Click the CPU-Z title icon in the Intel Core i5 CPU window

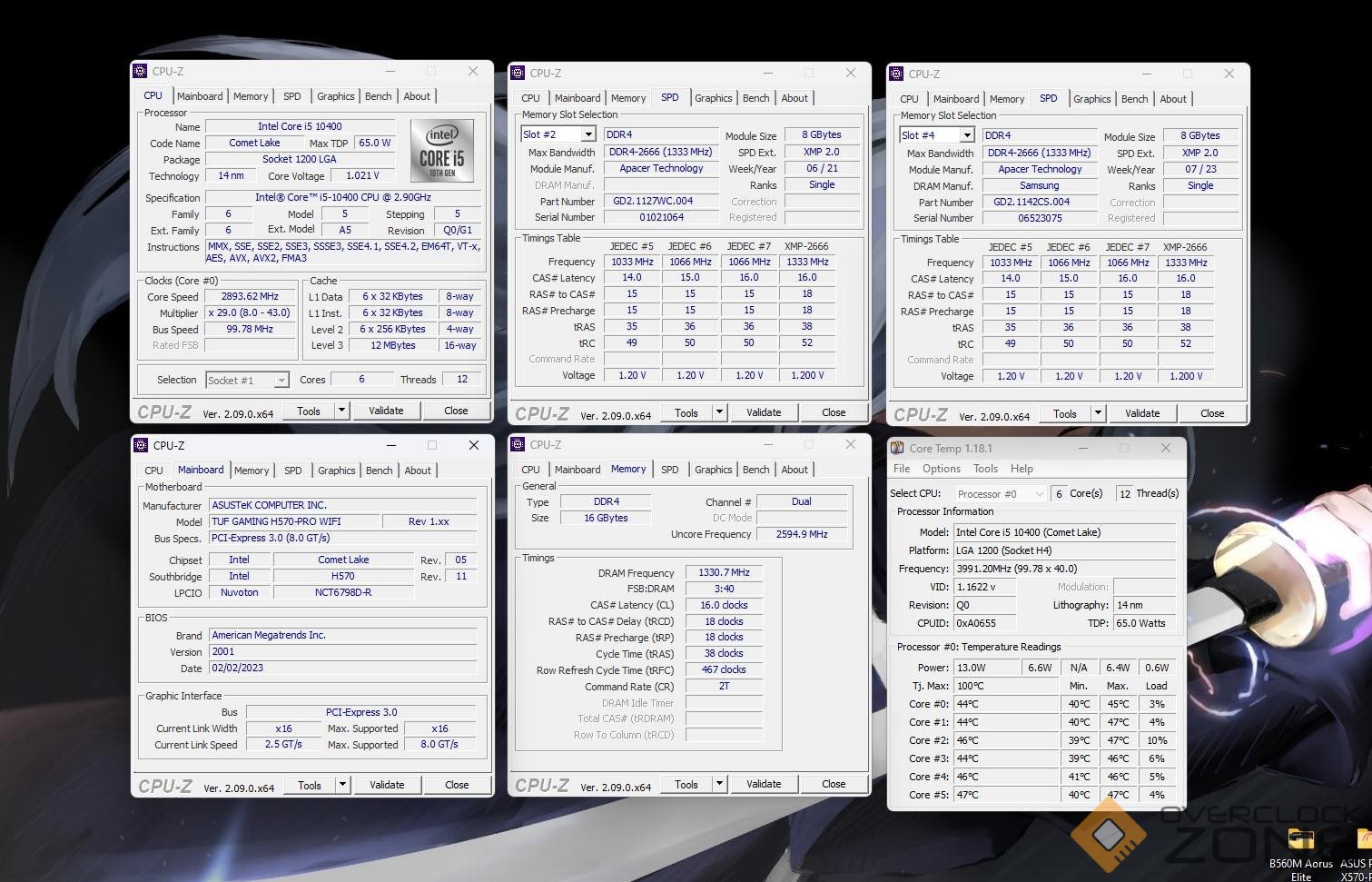pyautogui.click(x=140, y=71)
